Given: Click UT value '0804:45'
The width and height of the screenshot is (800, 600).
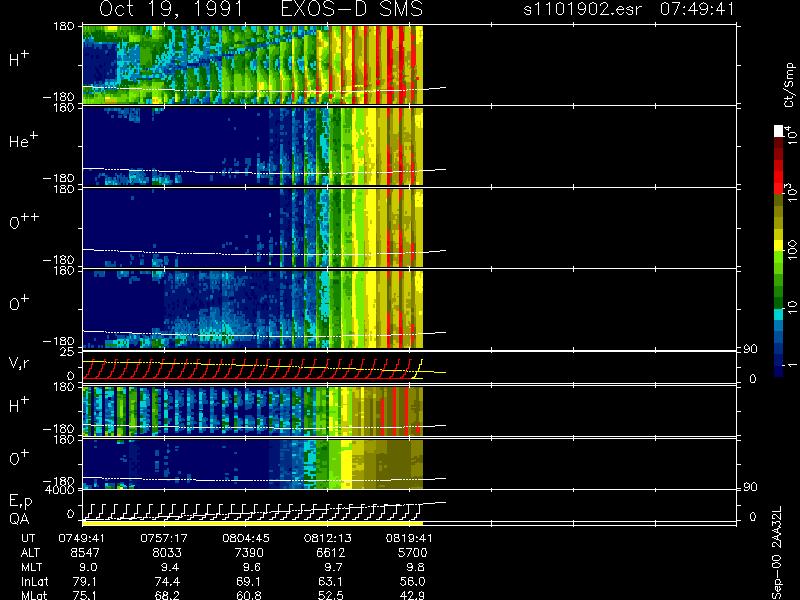Looking at the screenshot, I should tap(246, 538).
